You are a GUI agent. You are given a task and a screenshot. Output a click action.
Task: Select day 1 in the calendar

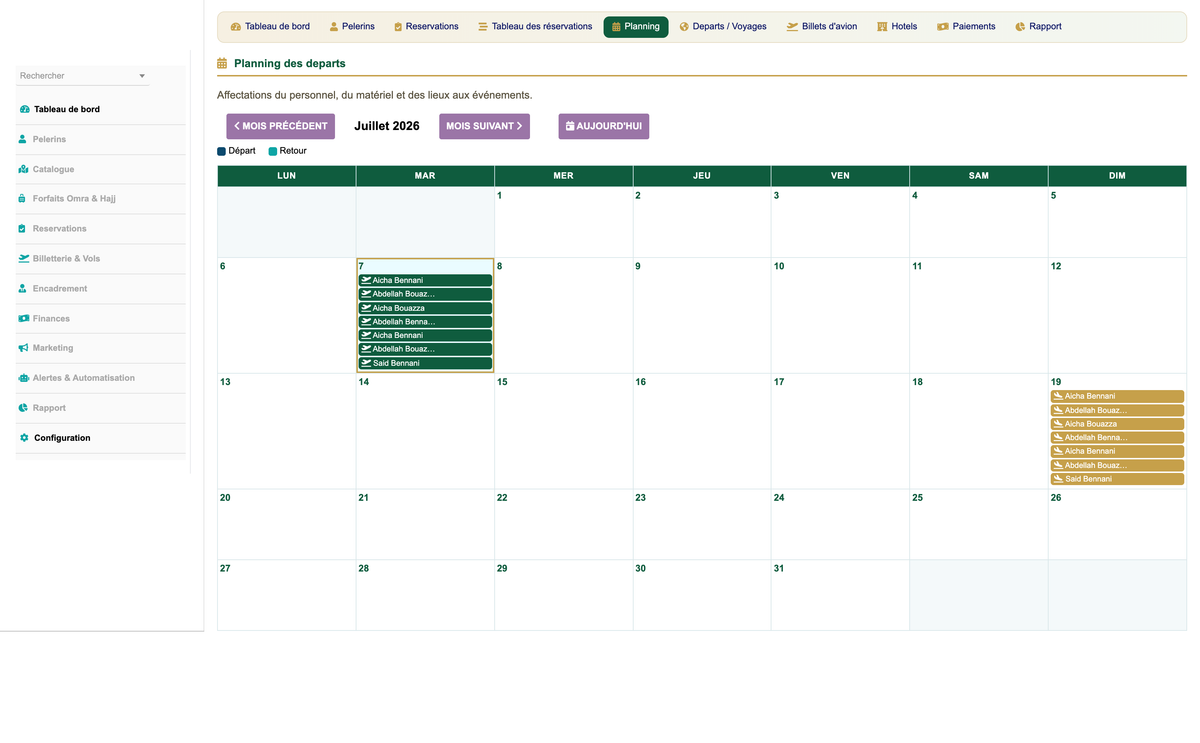coord(563,222)
